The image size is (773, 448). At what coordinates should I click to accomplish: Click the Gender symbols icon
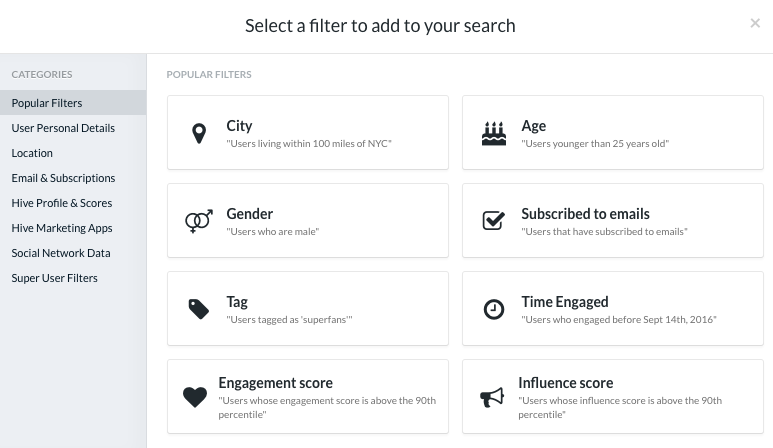(199, 221)
